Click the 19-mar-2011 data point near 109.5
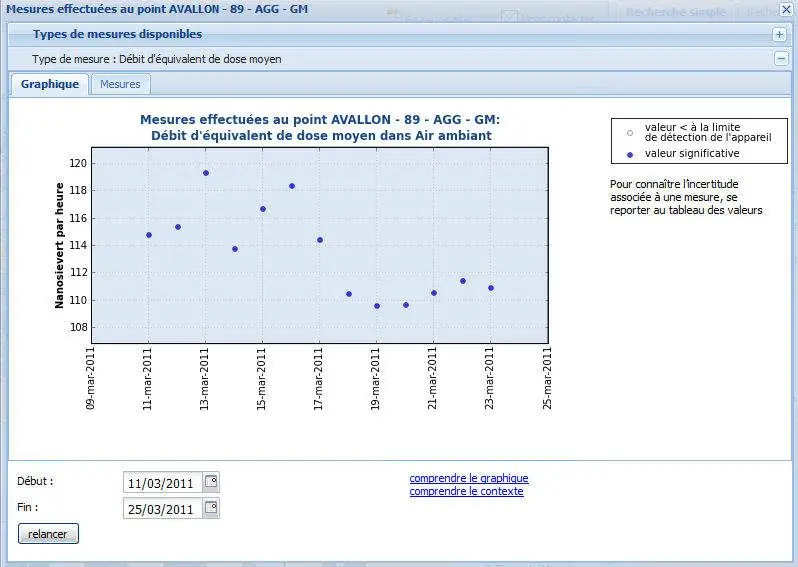This screenshot has height=567, width=798. [x=377, y=306]
